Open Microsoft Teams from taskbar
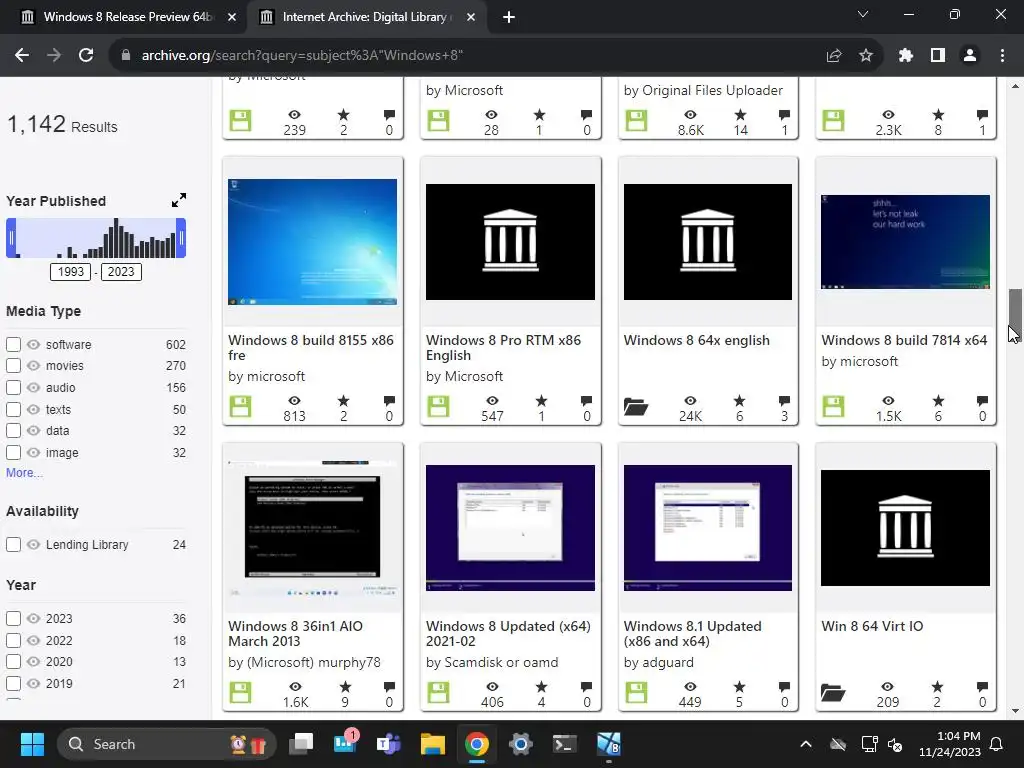 [x=389, y=744]
